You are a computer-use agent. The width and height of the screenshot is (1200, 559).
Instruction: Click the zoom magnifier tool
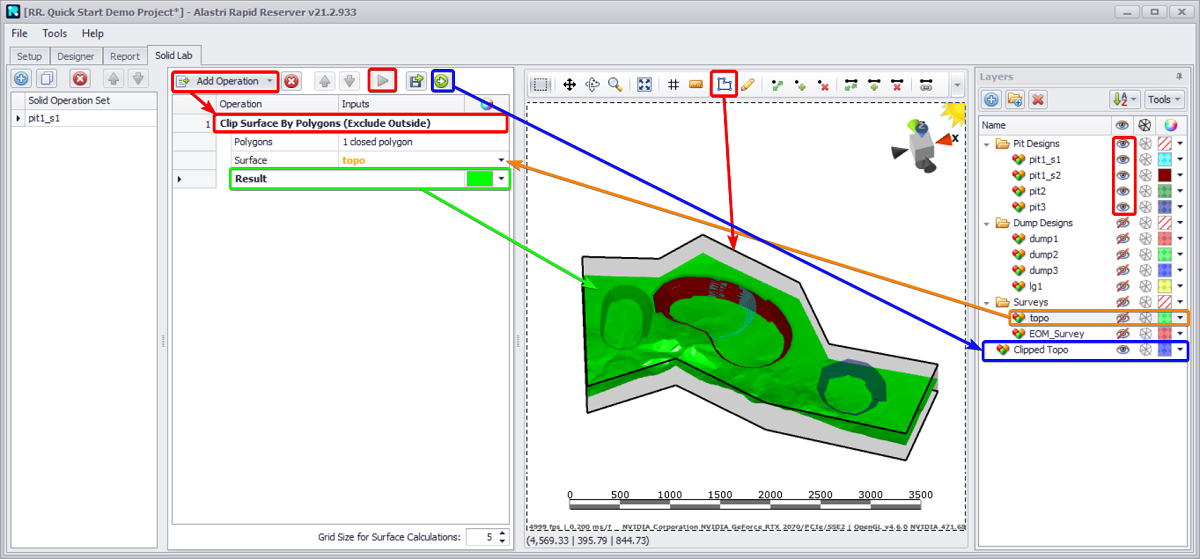coord(615,85)
